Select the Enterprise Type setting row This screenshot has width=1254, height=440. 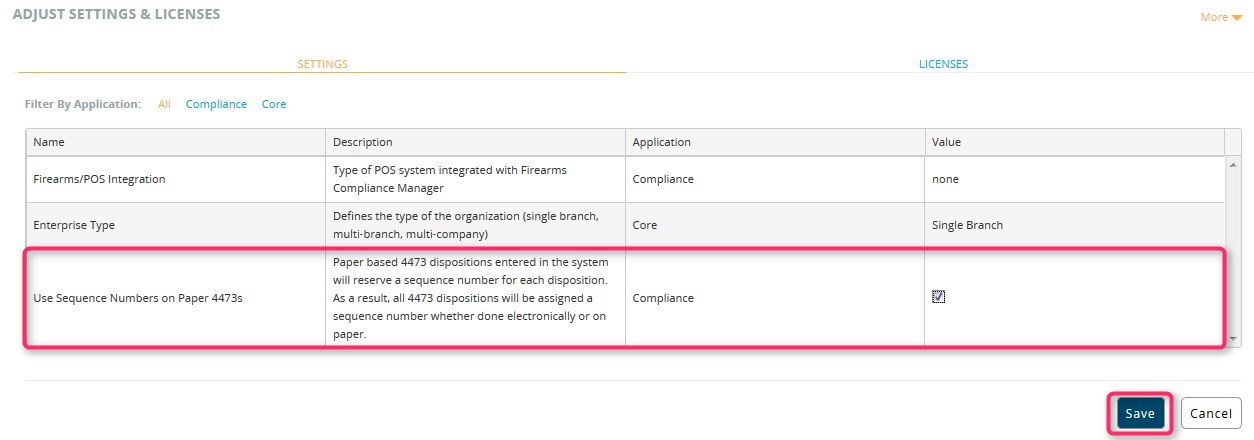point(625,225)
